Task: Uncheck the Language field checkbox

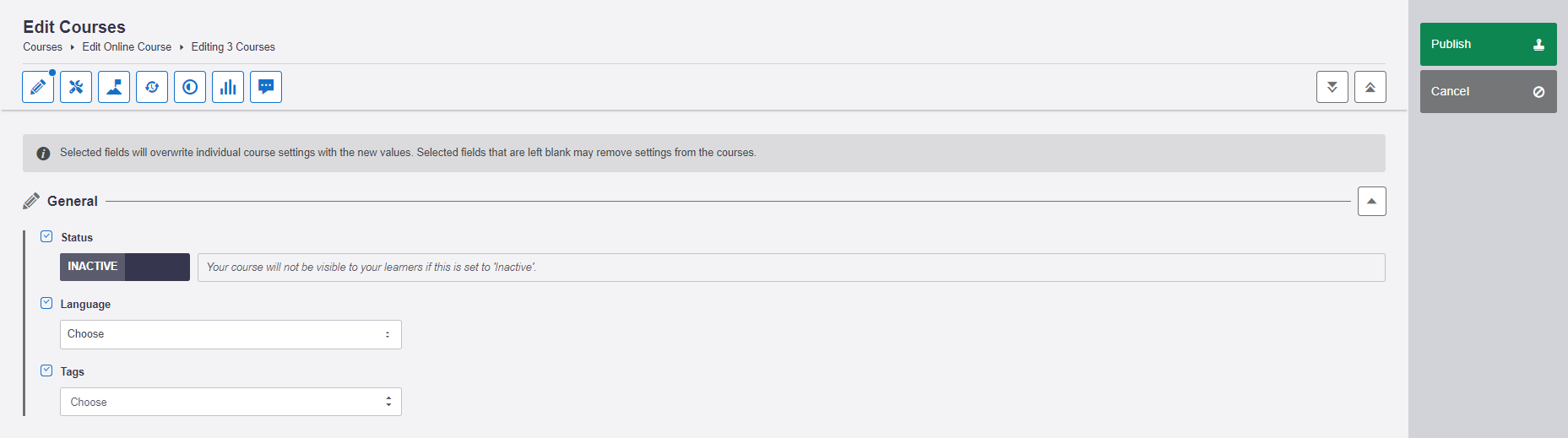Action: (x=46, y=303)
